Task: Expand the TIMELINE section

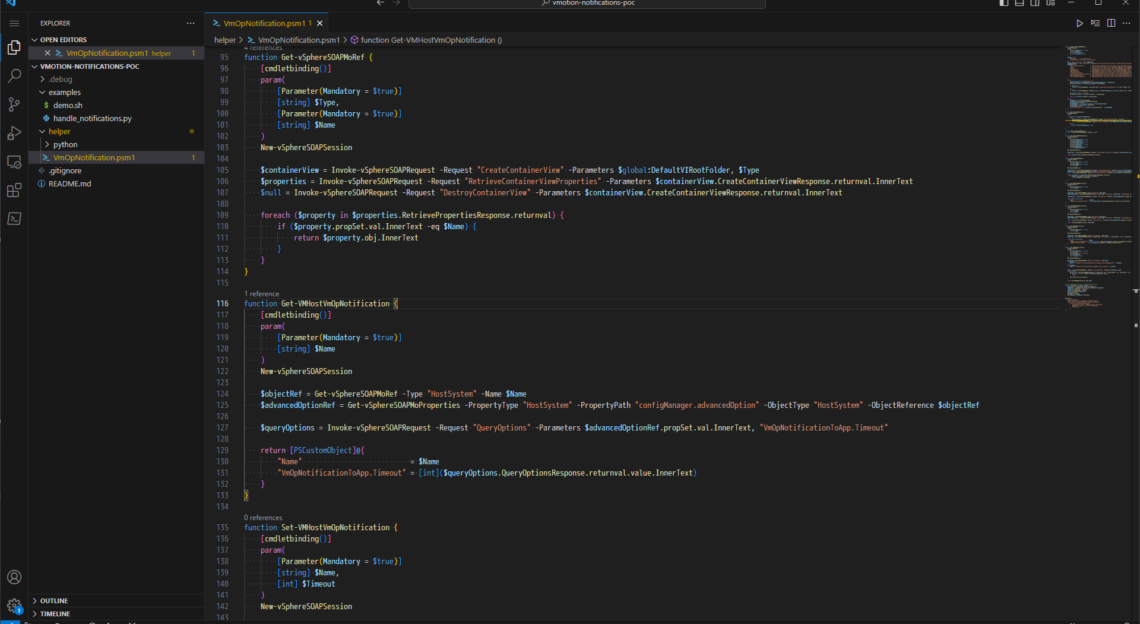Action: click(x=55, y=613)
